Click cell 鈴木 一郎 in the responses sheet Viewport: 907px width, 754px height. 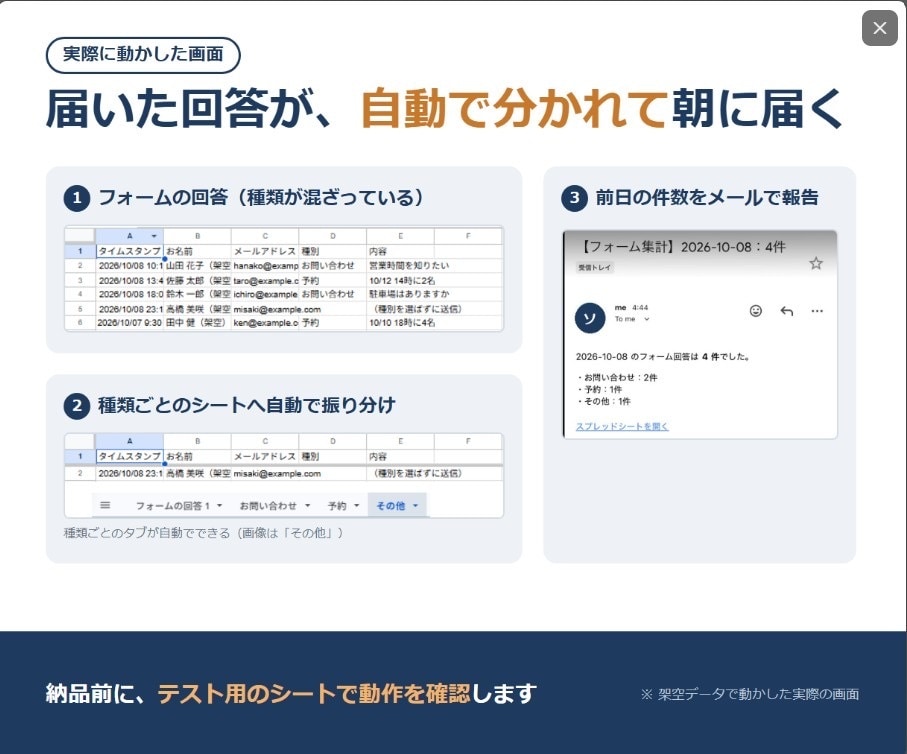tap(197, 294)
